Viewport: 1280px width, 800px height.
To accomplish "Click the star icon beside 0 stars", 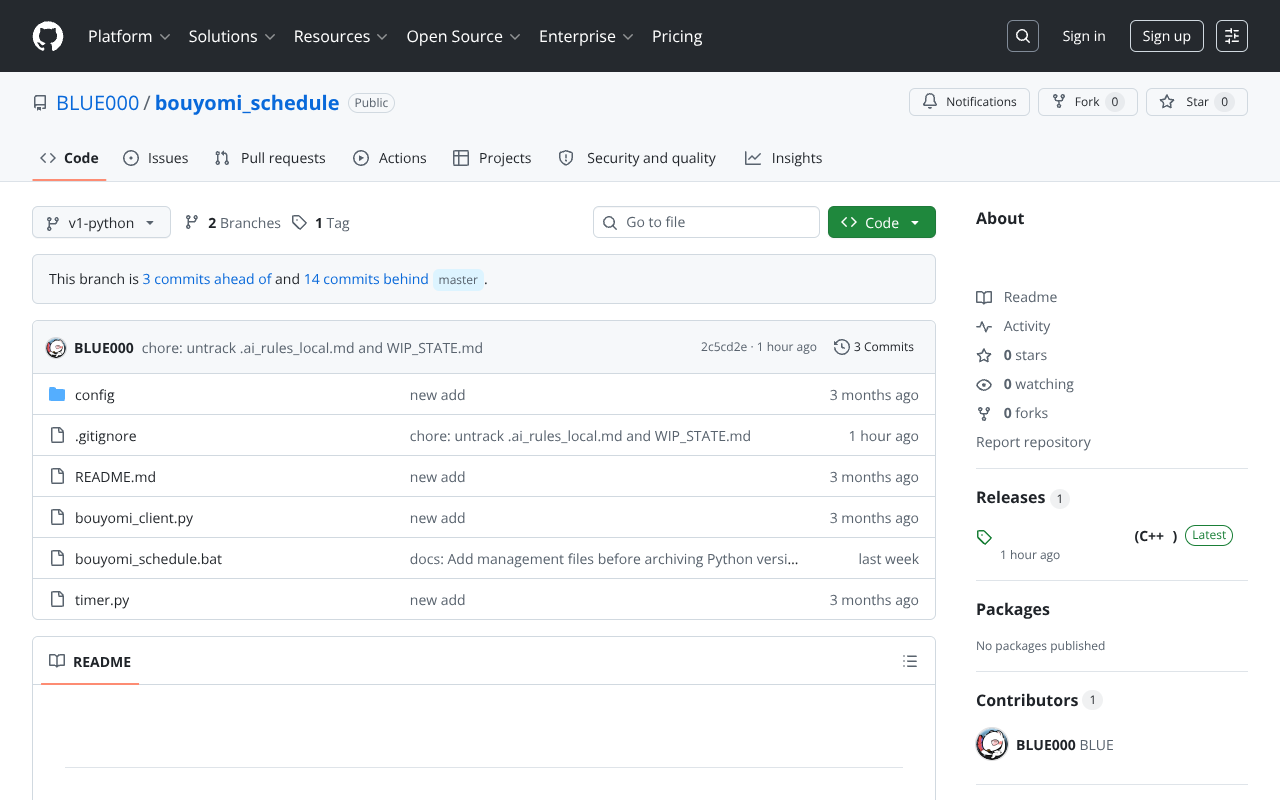I will coord(984,355).
